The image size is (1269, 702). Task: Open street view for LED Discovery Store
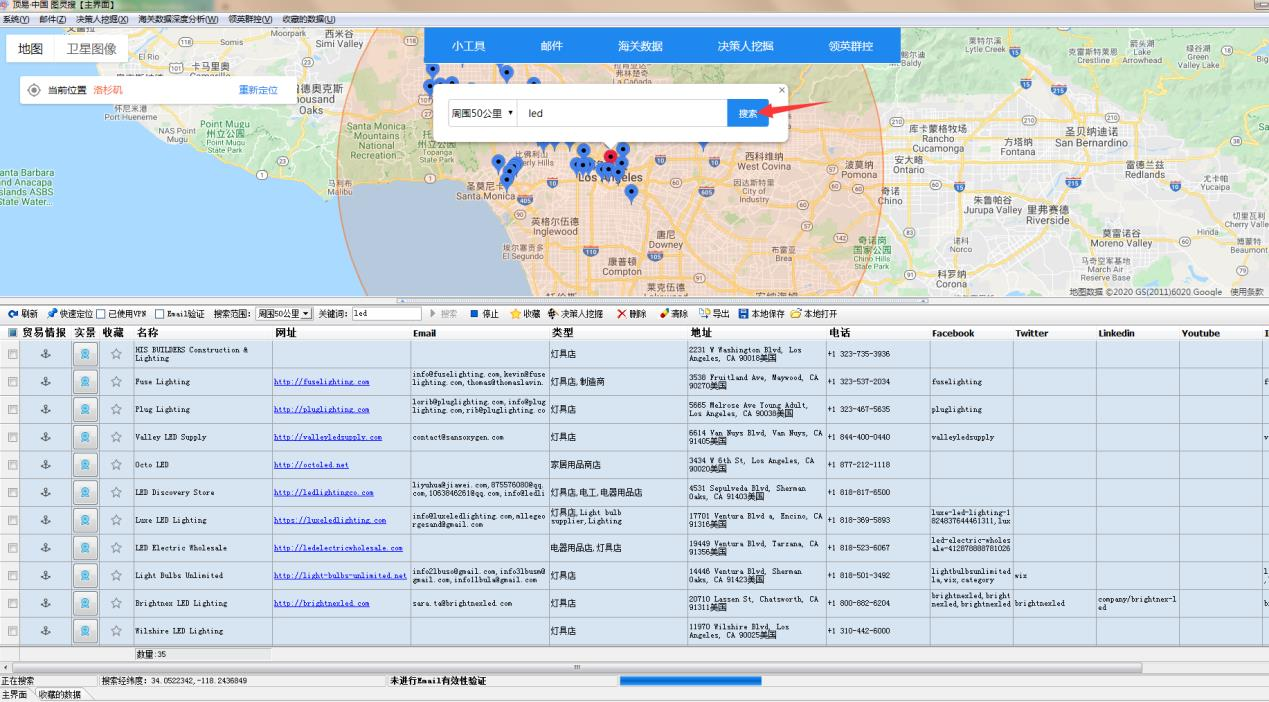(x=85, y=492)
